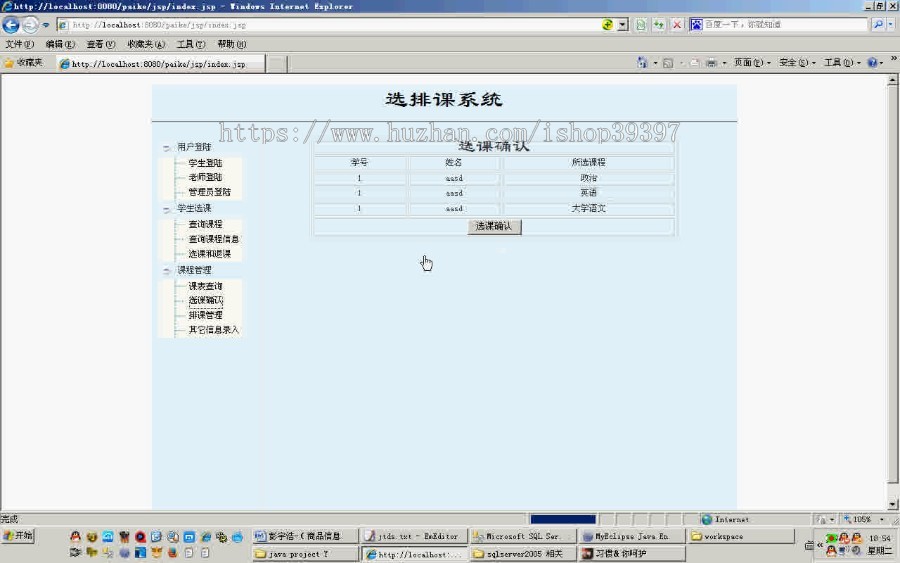Open the Home button dropdown arrow
Viewport: 900px width, 563px height.
click(x=655, y=63)
